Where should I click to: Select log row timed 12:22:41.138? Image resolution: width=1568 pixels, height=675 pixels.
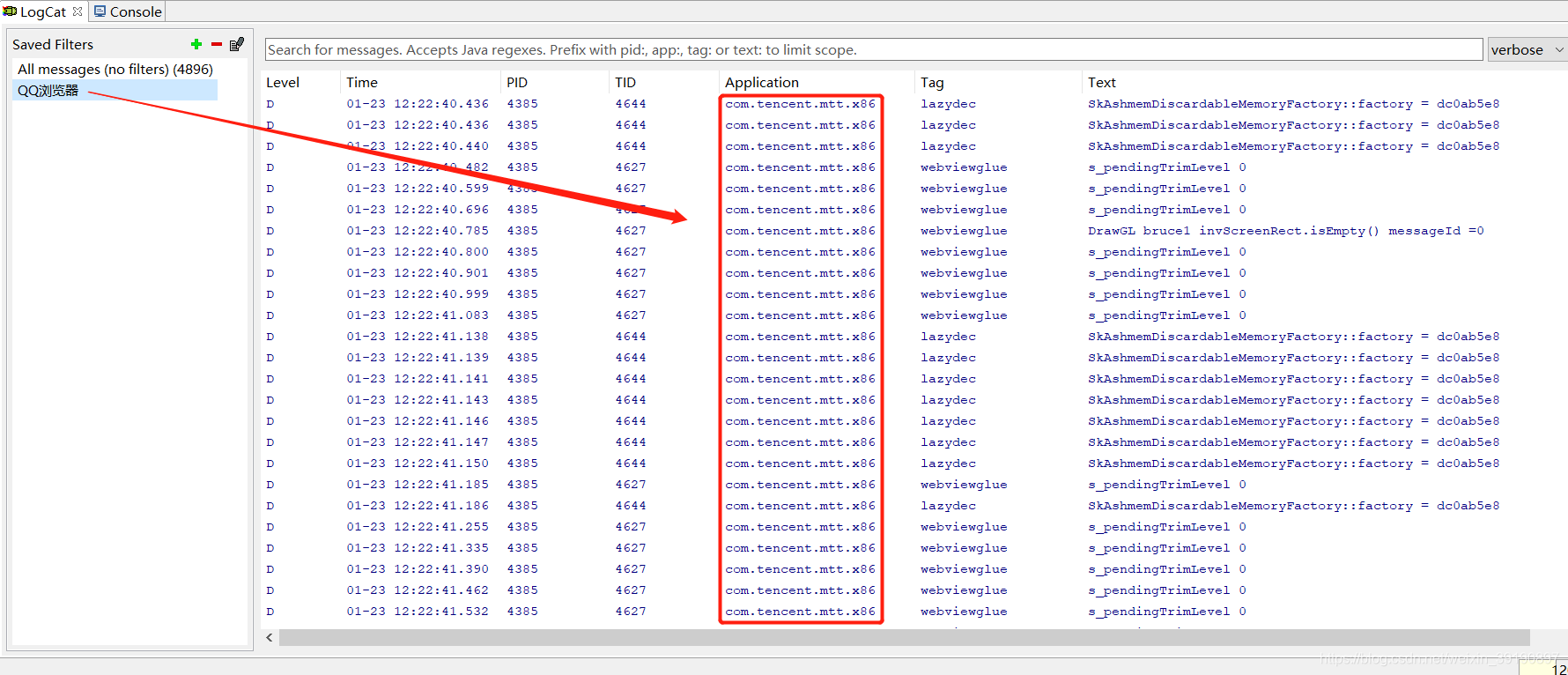pos(913,337)
